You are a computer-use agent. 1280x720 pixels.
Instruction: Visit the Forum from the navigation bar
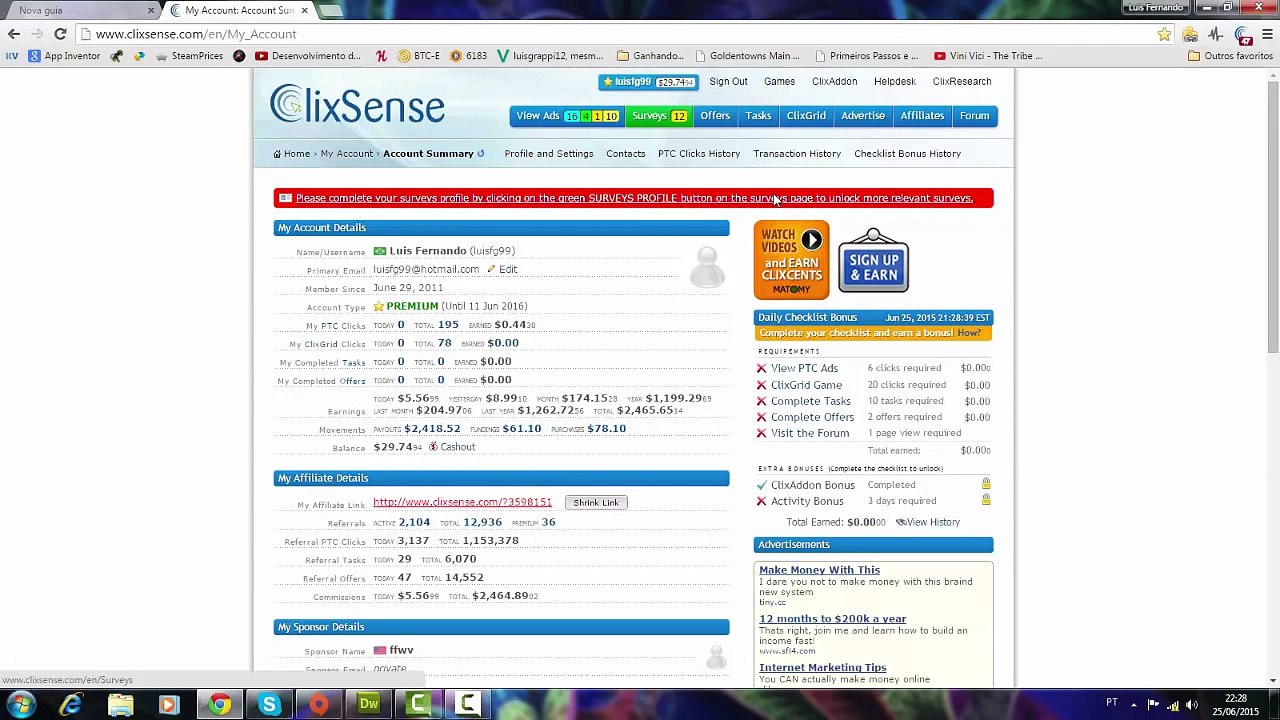coord(974,116)
